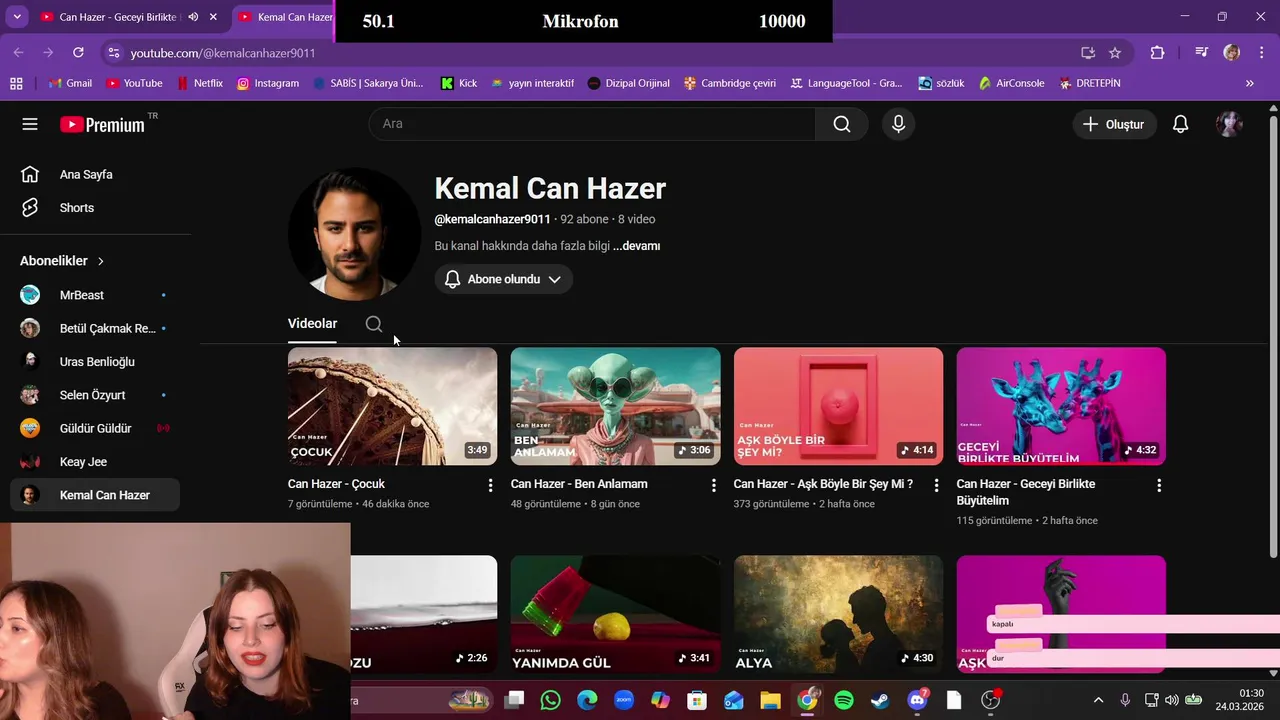Open the notifications bell
This screenshot has width=1280, height=720.
click(1180, 124)
